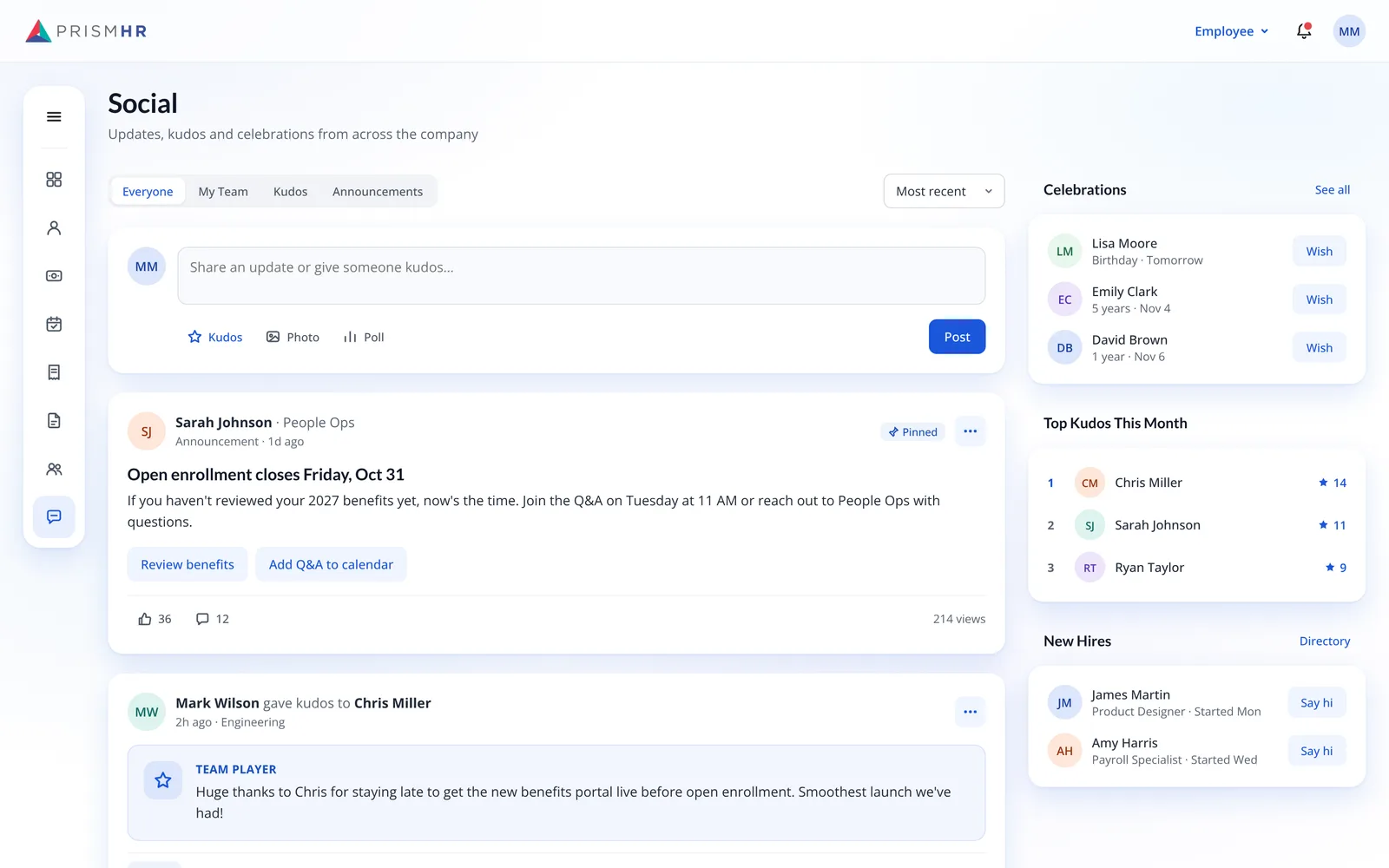Click the star icon in Team Player kudos
Viewport: 1389px width, 868px height.
coord(162,780)
